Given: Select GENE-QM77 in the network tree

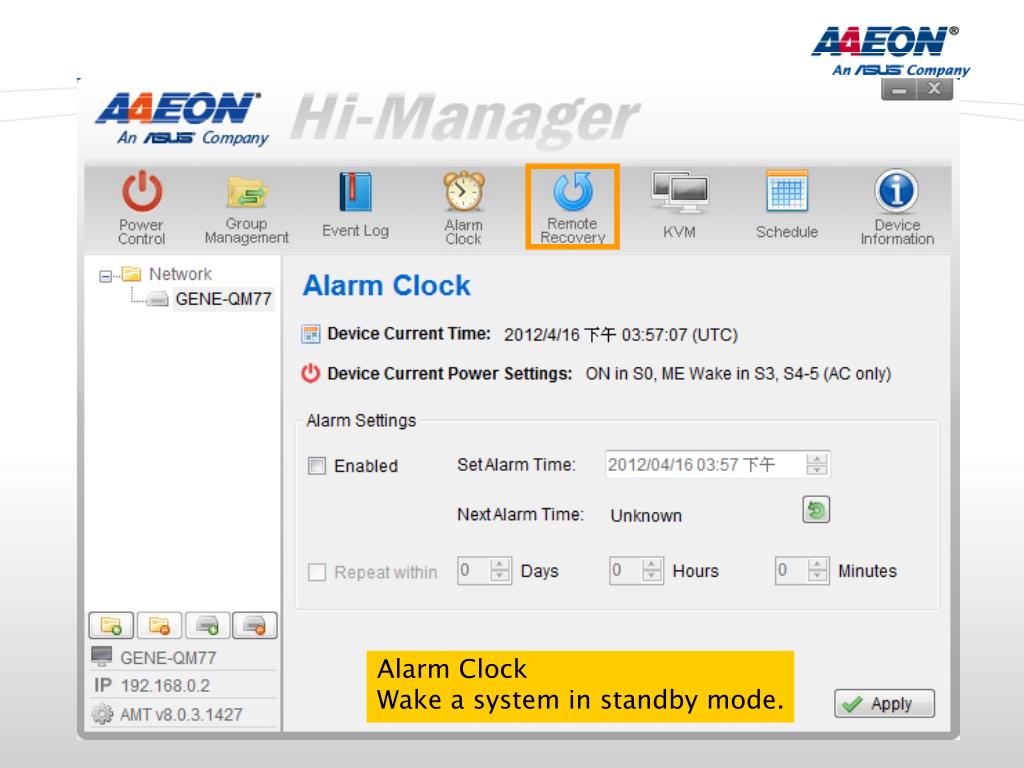Looking at the screenshot, I should [223, 299].
